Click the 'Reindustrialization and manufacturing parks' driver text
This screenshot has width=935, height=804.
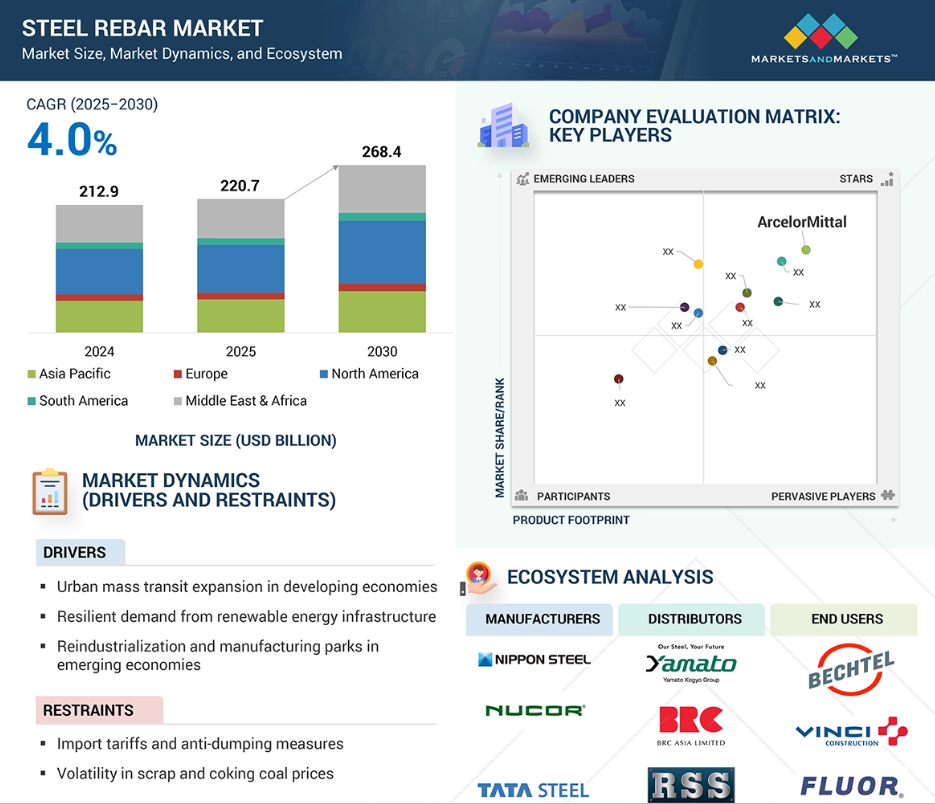[x=218, y=655]
